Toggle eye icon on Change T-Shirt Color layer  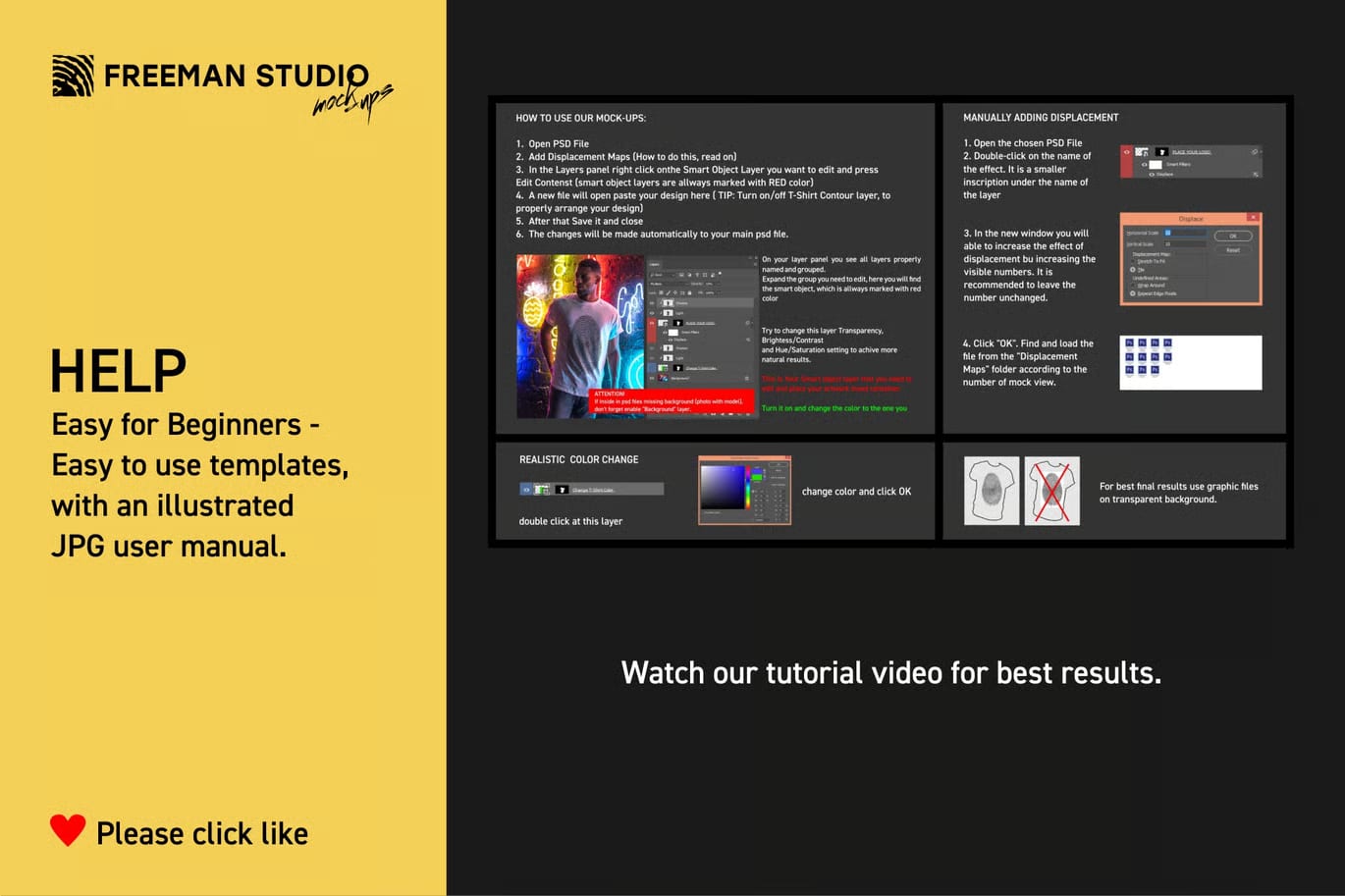pyautogui.click(x=526, y=489)
